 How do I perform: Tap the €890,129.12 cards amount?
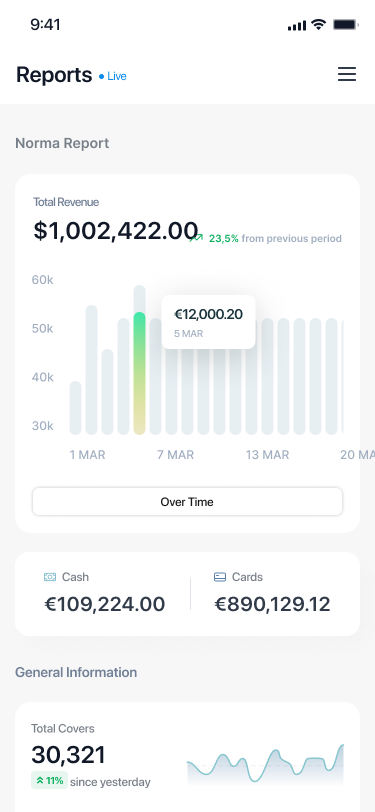[x=272, y=604]
